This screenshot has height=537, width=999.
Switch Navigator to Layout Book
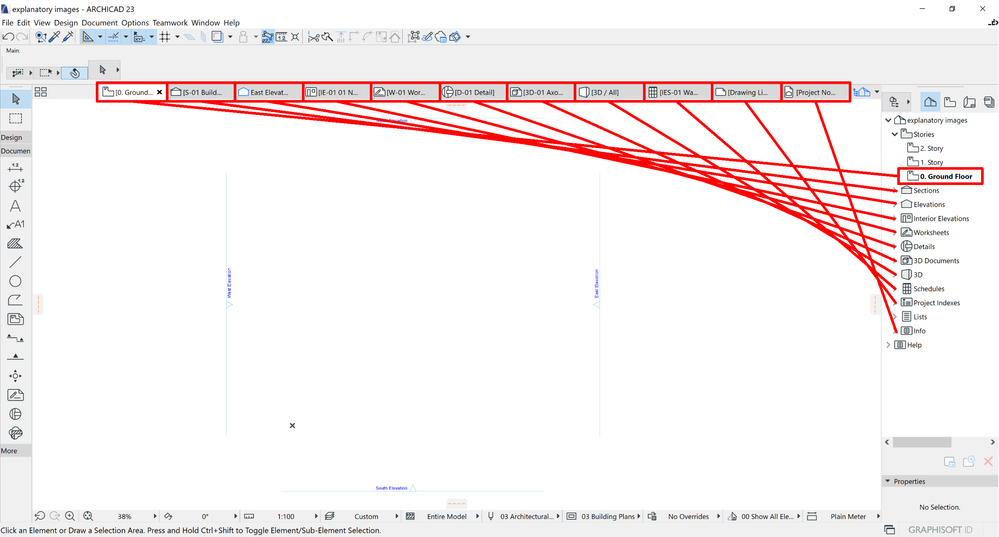coord(970,102)
